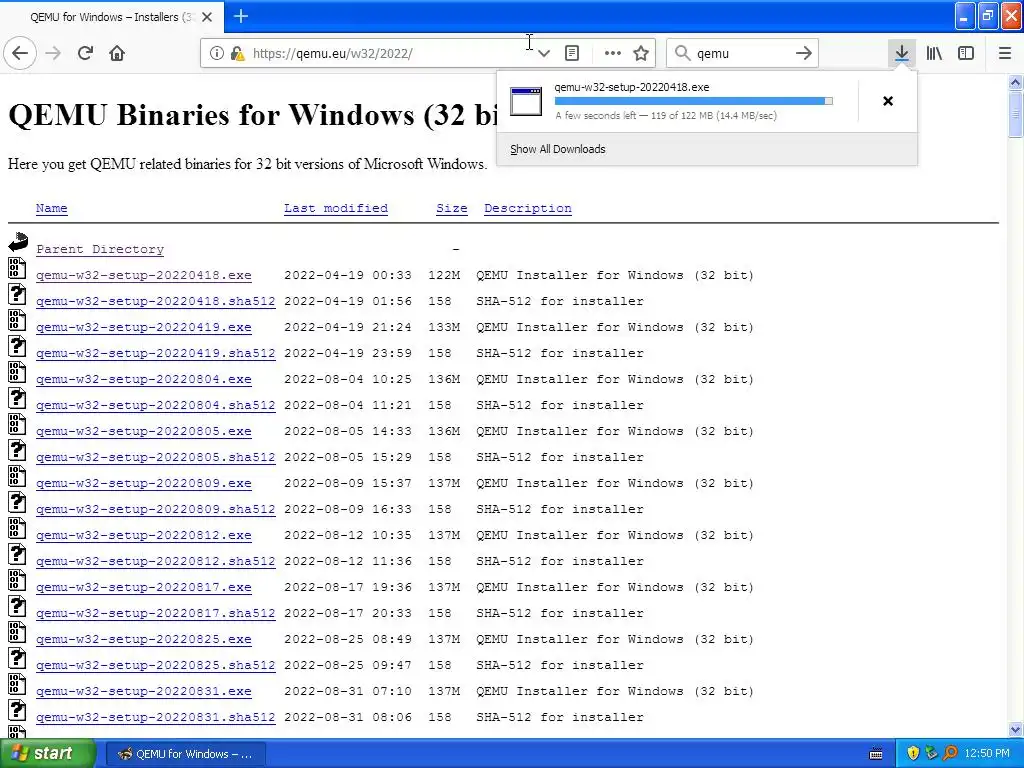This screenshot has width=1024, height=768.
Task: Download qemu-w32-setup-20220825.exe
Action: [x=144, y=639]
